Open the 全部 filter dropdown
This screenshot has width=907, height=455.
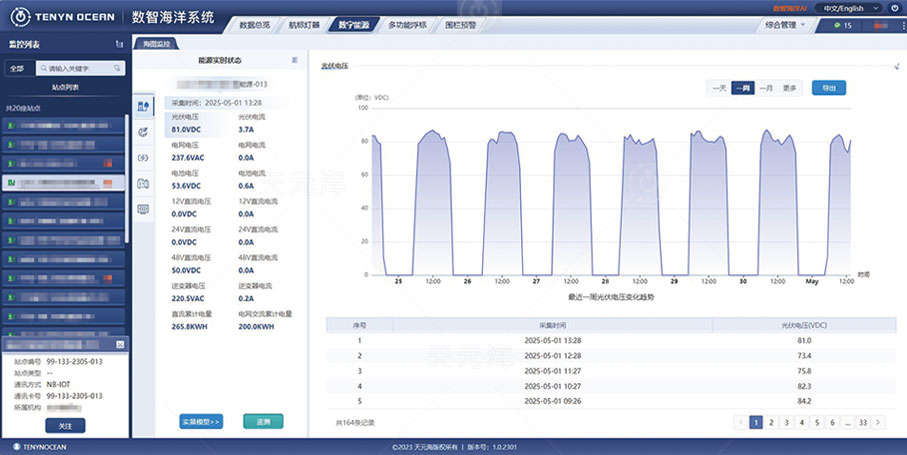click(17, 69)
